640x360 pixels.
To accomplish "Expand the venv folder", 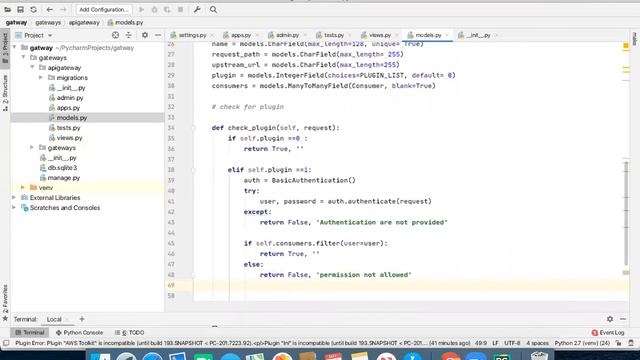I will point(23,188).
